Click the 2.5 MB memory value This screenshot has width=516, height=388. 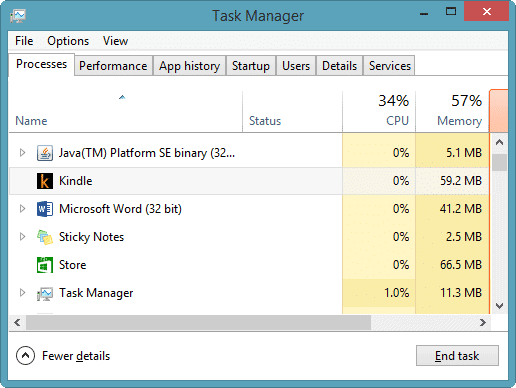[464, 237]
